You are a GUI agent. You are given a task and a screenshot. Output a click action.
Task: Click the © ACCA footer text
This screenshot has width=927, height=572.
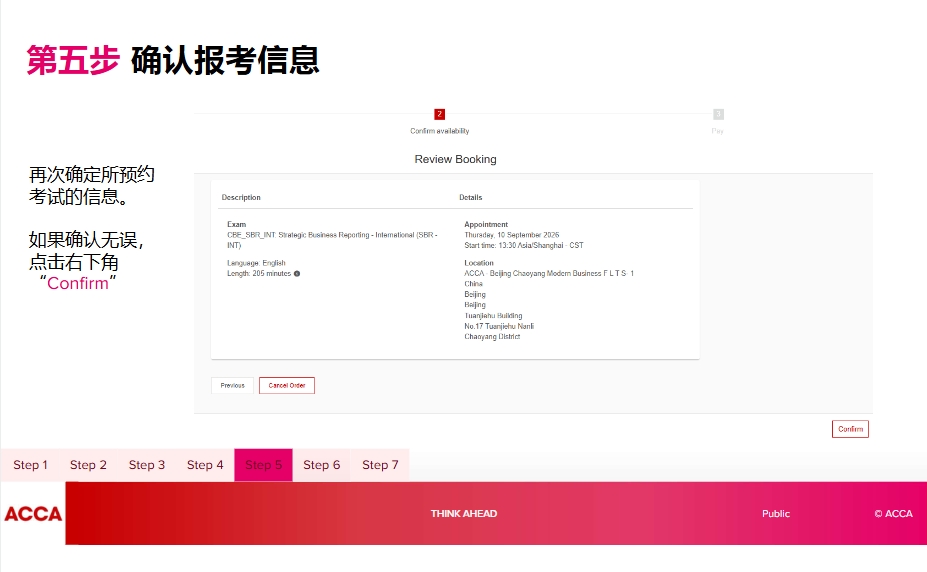tap(893, 514)
